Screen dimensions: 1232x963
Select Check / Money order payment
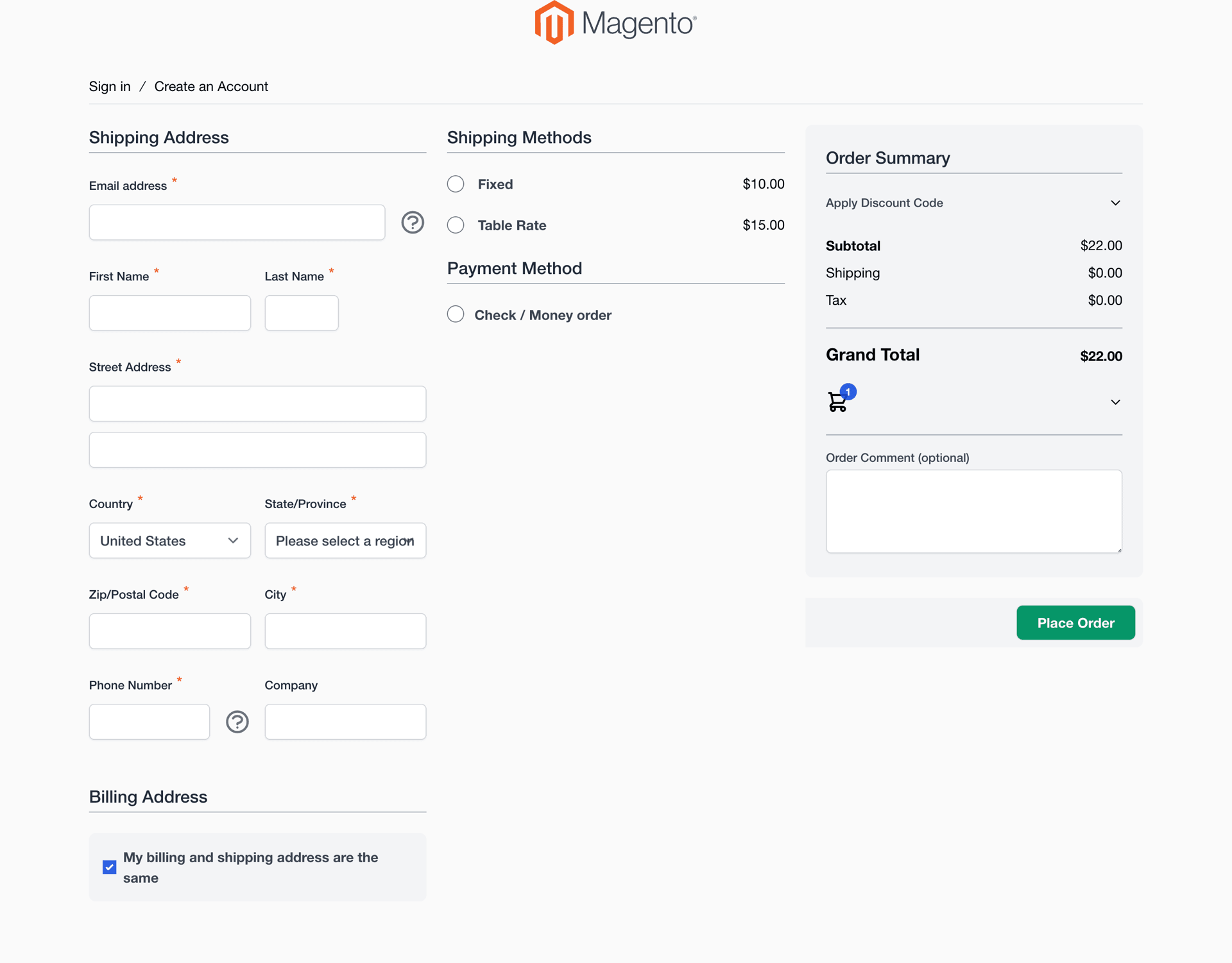pyautogui.click(x=456, y=314)
